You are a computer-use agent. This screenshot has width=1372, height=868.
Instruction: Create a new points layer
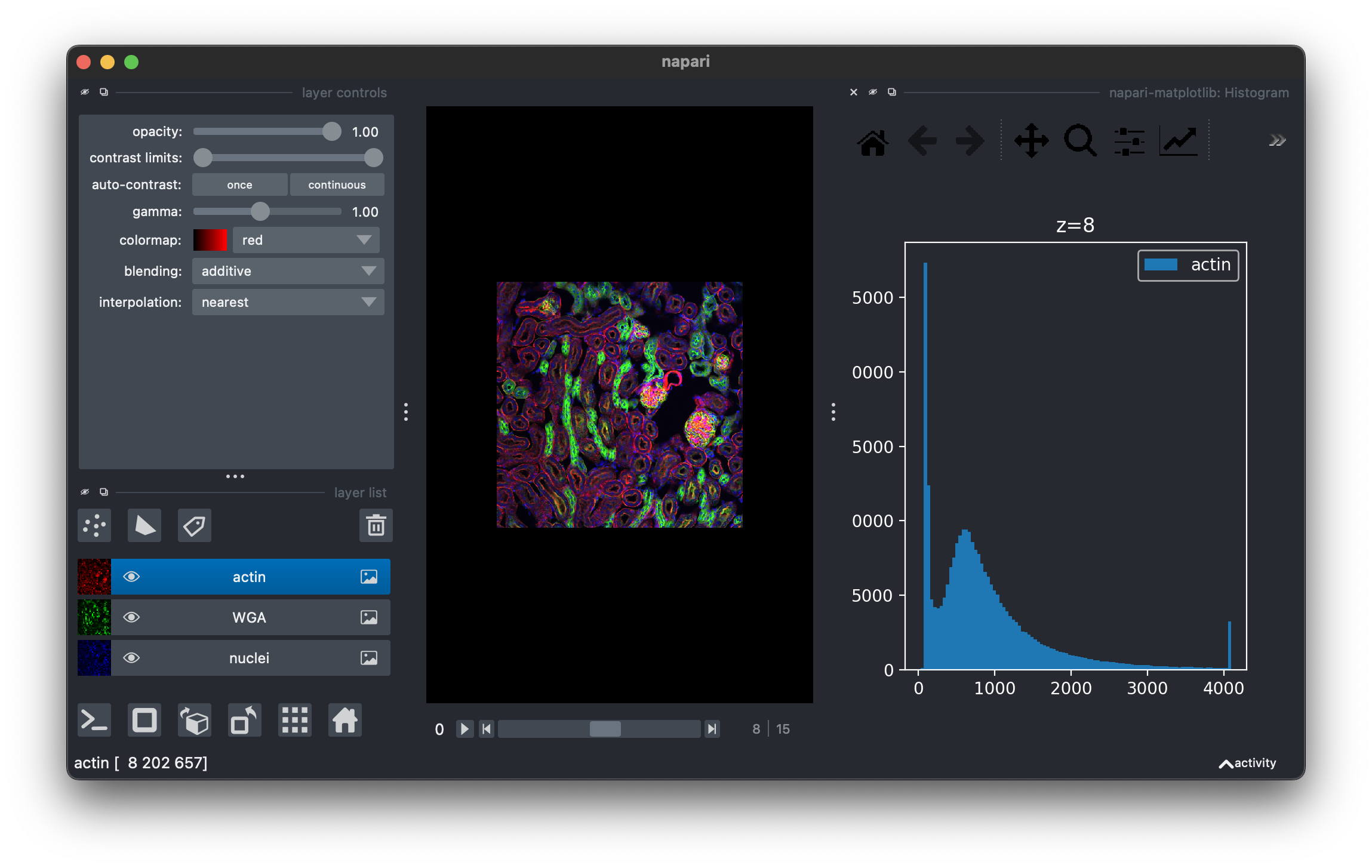94,526
